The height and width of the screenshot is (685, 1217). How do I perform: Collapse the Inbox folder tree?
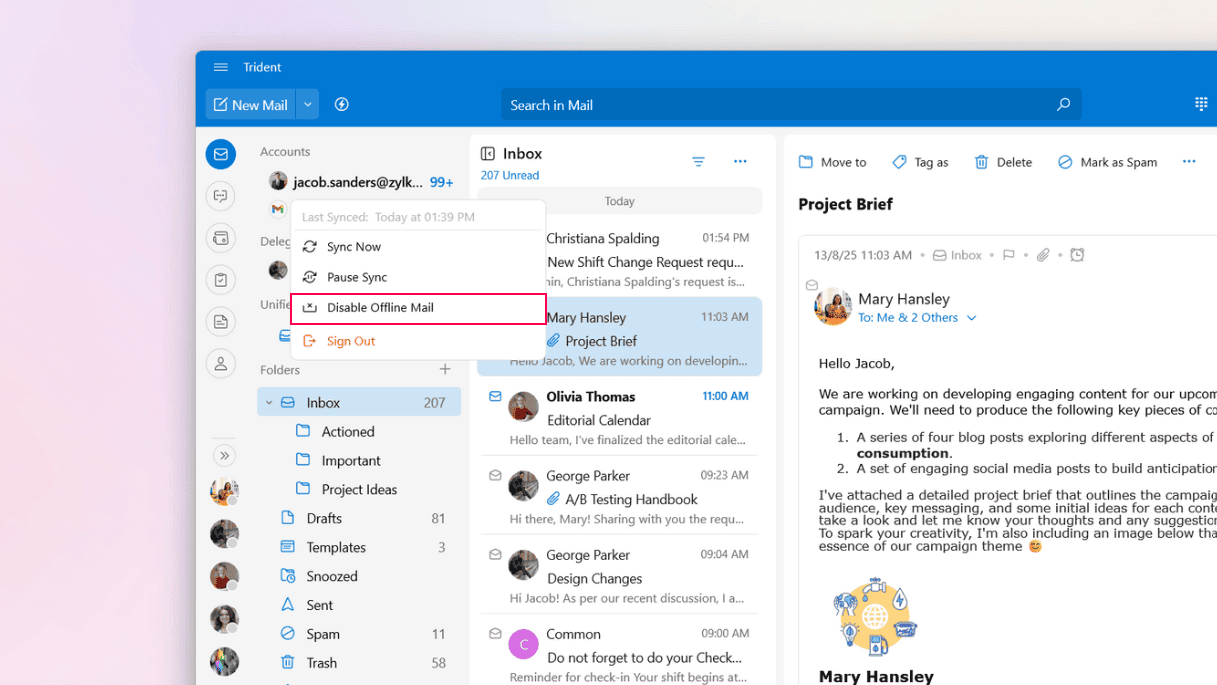(269, 403)
